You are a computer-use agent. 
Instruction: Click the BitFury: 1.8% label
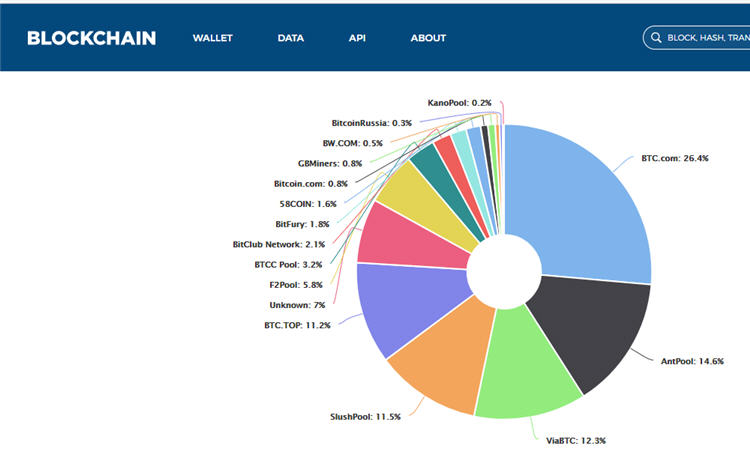[x=302, y=224]
